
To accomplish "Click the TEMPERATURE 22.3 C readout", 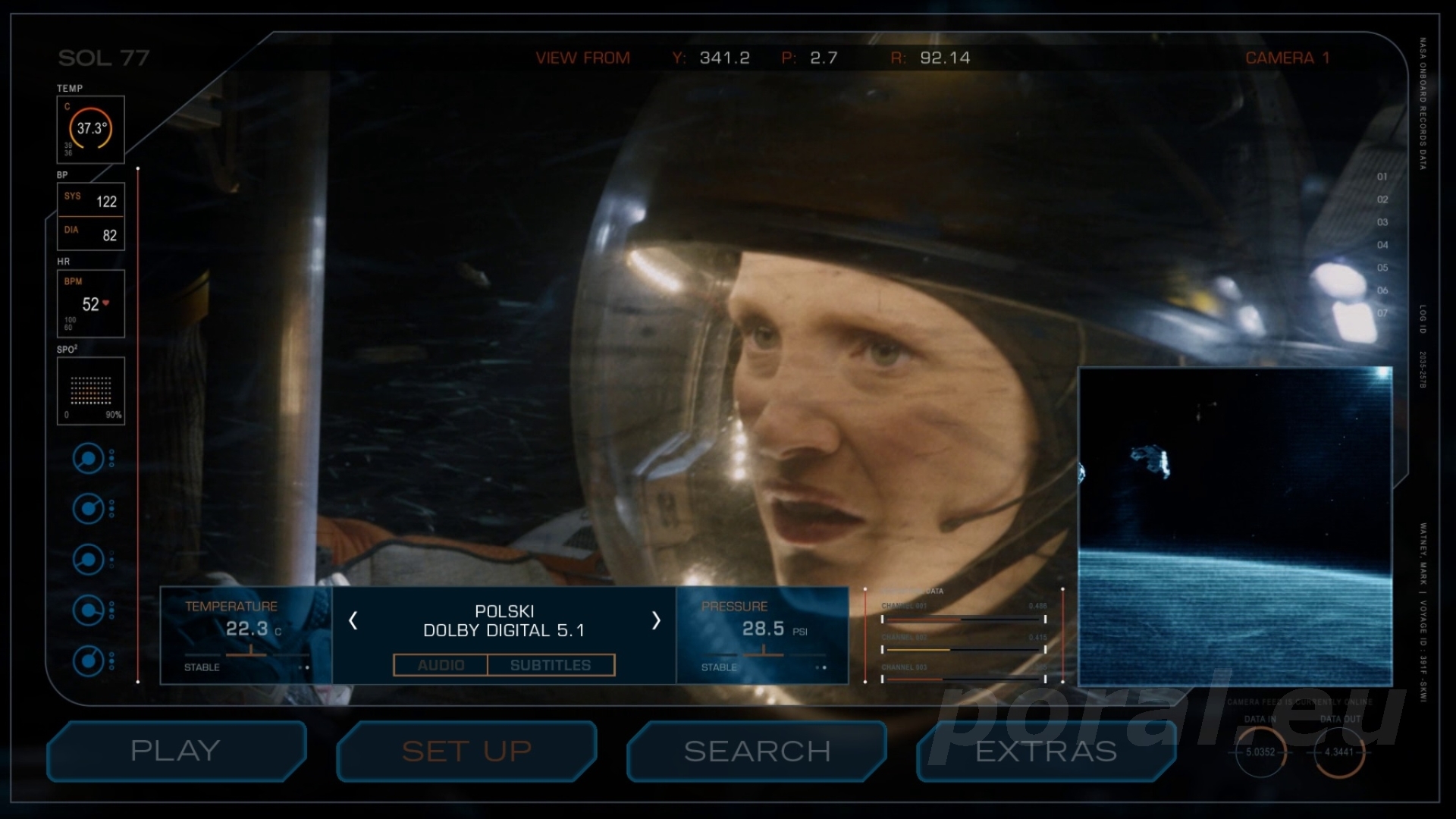I will click(x=246, y=635).
